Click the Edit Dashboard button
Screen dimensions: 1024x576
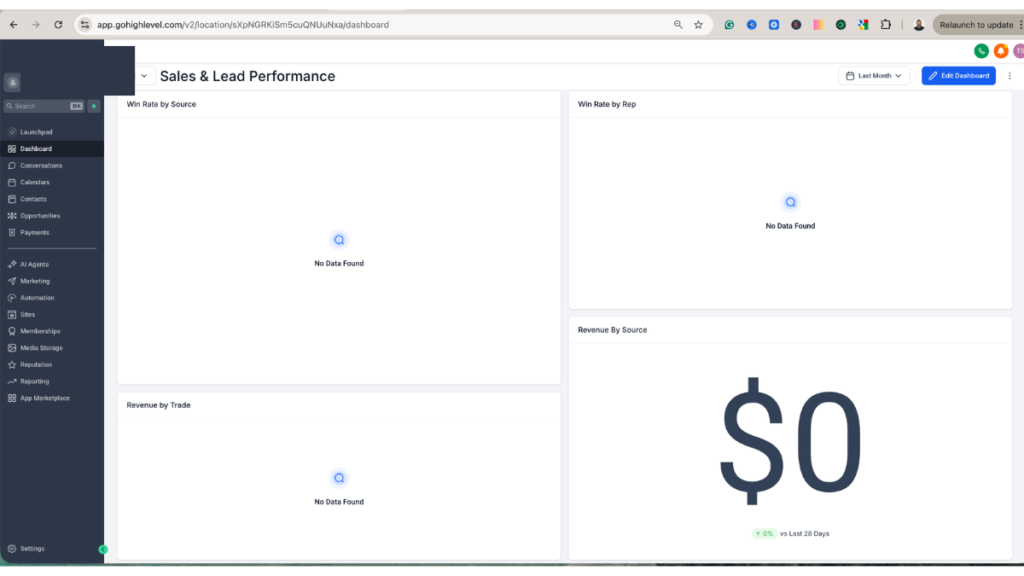pos(958,76)
